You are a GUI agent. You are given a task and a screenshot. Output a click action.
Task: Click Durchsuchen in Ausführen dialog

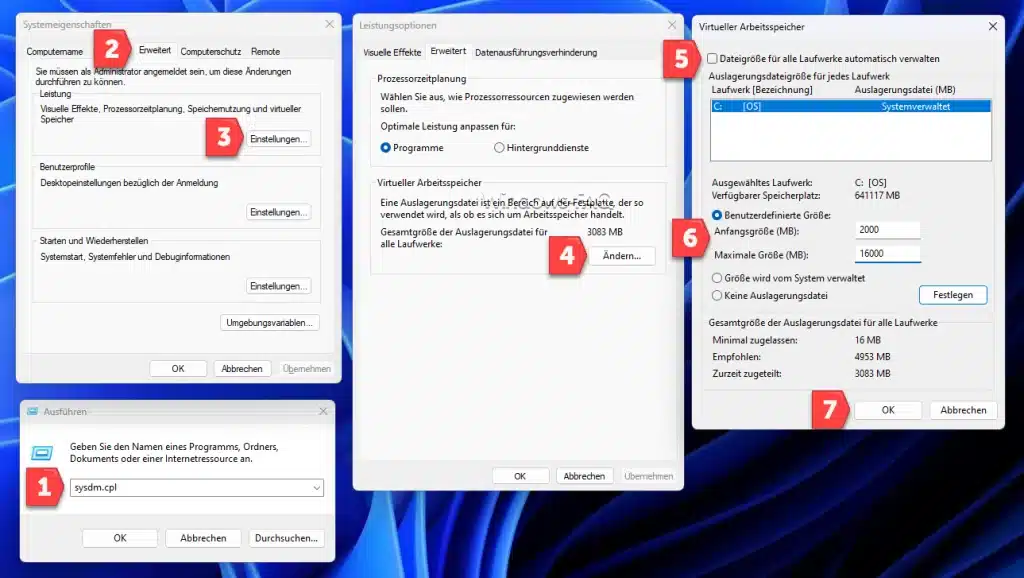pyautogui.click(x=286, y=538)
